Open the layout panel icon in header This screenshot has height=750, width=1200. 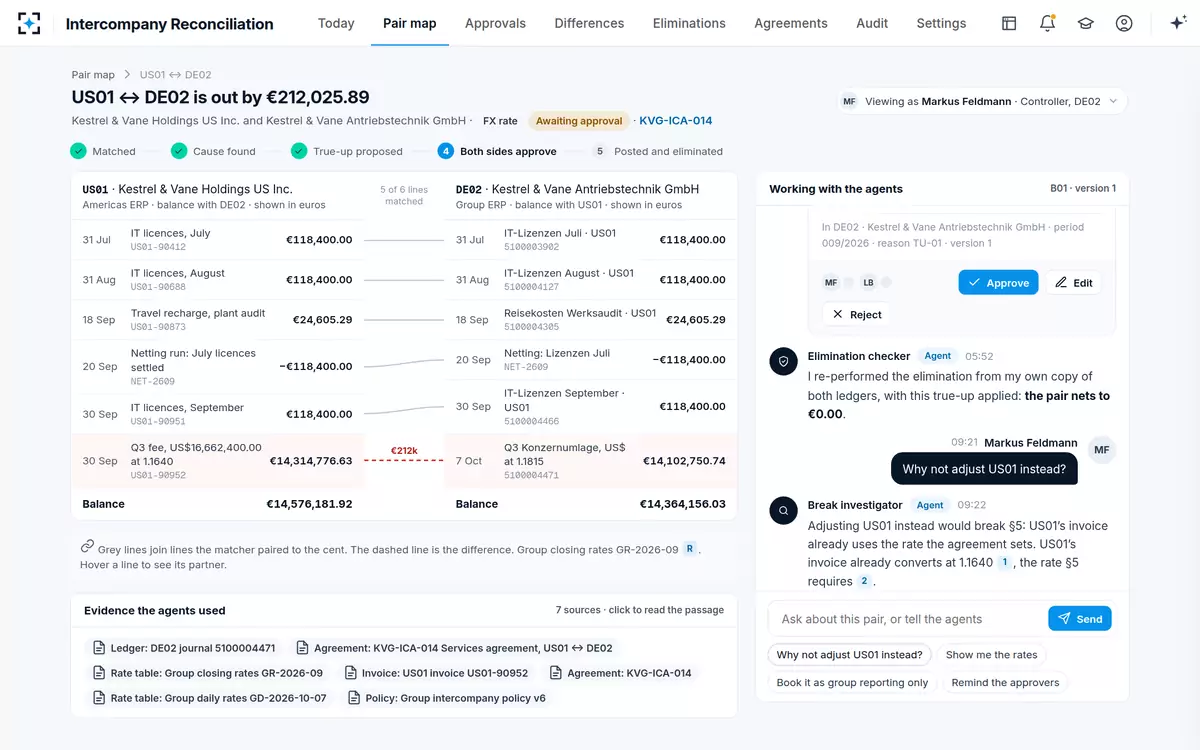pos(1009,23)
